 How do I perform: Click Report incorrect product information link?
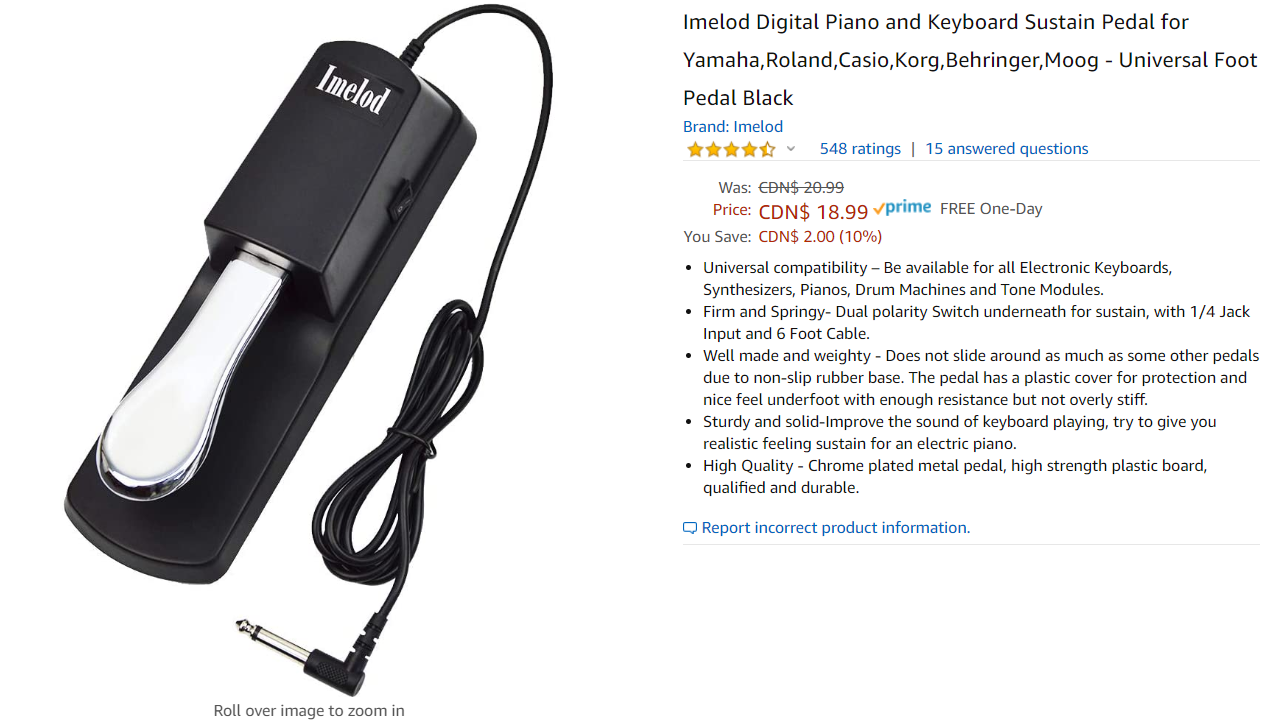point(836,528)
